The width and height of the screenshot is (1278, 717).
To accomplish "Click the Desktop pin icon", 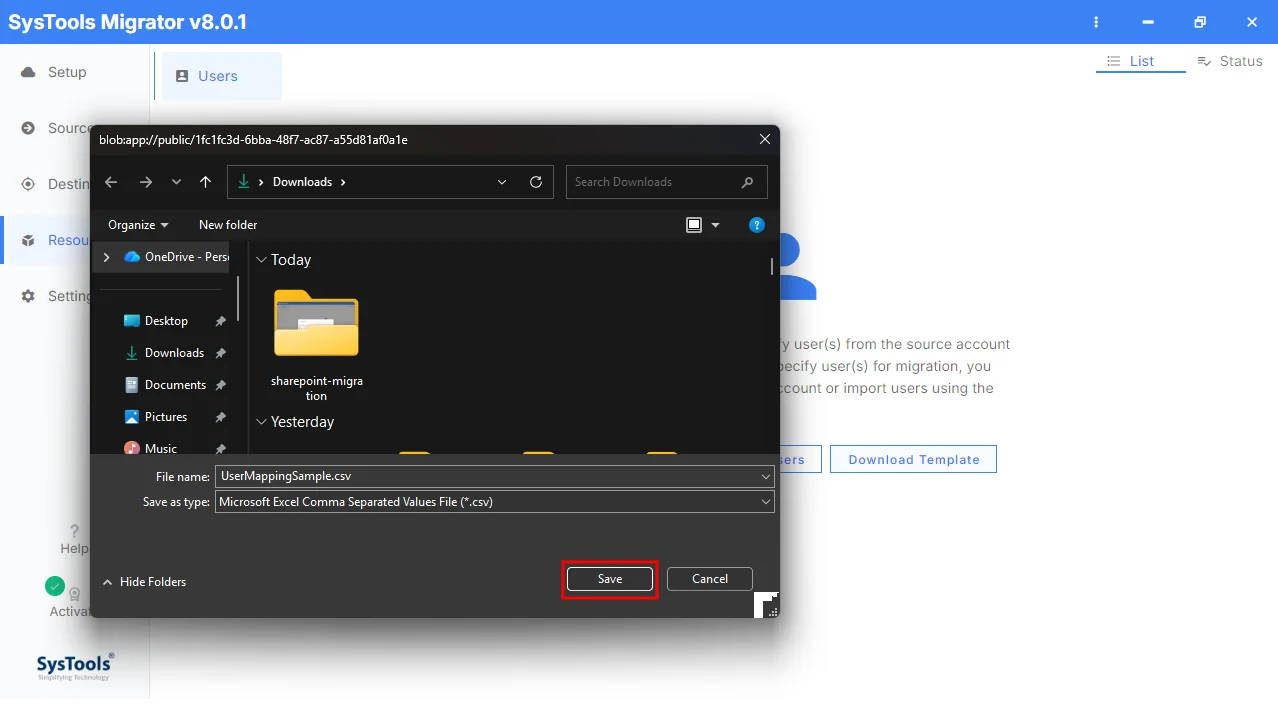I will point(220,321).
